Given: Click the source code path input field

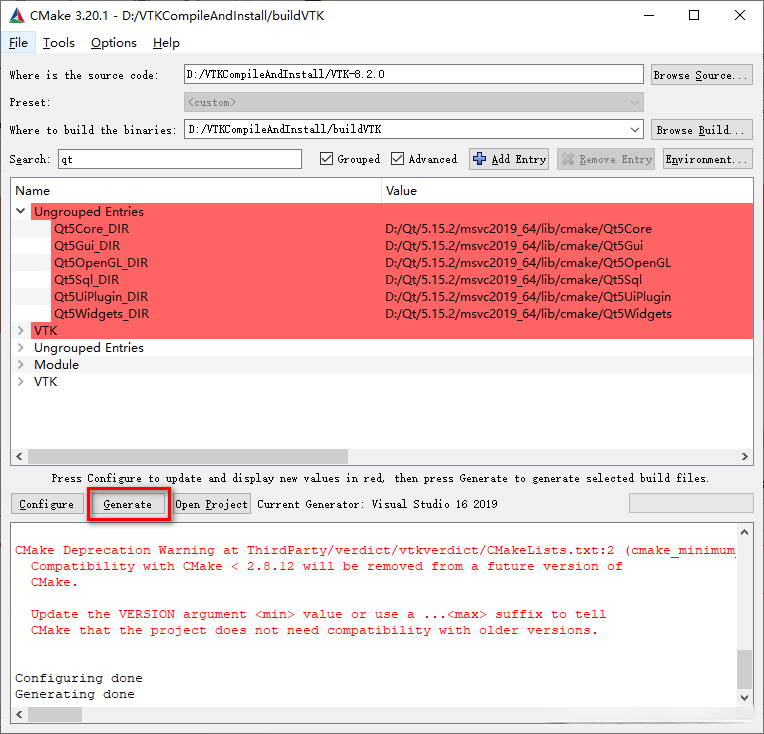Looking at the screenshot, I should click(414, 74).
